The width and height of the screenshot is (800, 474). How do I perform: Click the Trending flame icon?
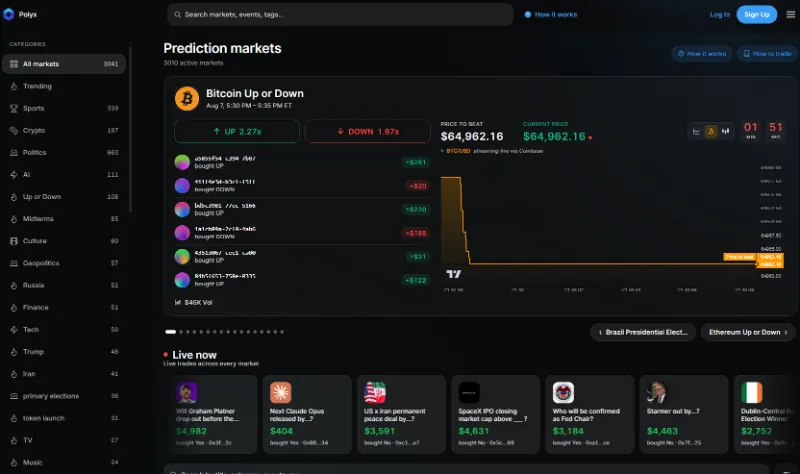(14, 86)
